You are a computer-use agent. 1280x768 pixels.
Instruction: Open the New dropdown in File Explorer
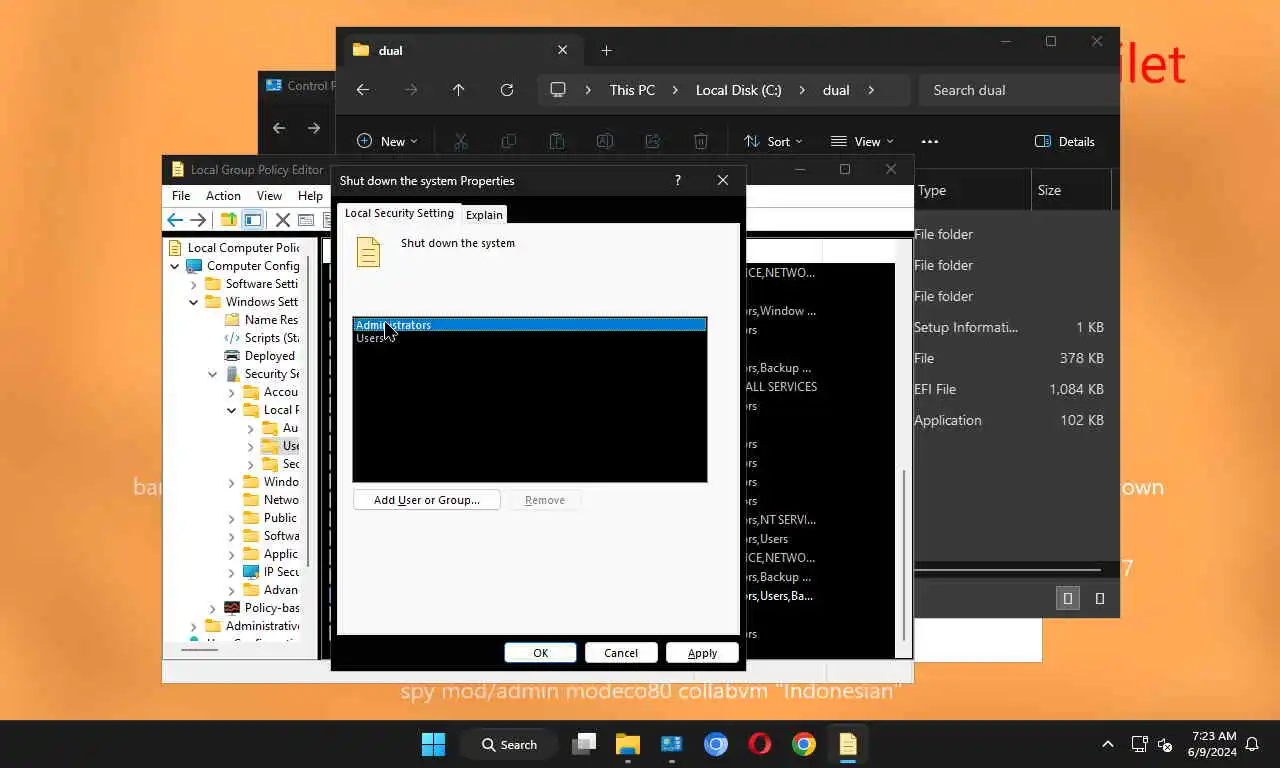click(x=388, y=141)
